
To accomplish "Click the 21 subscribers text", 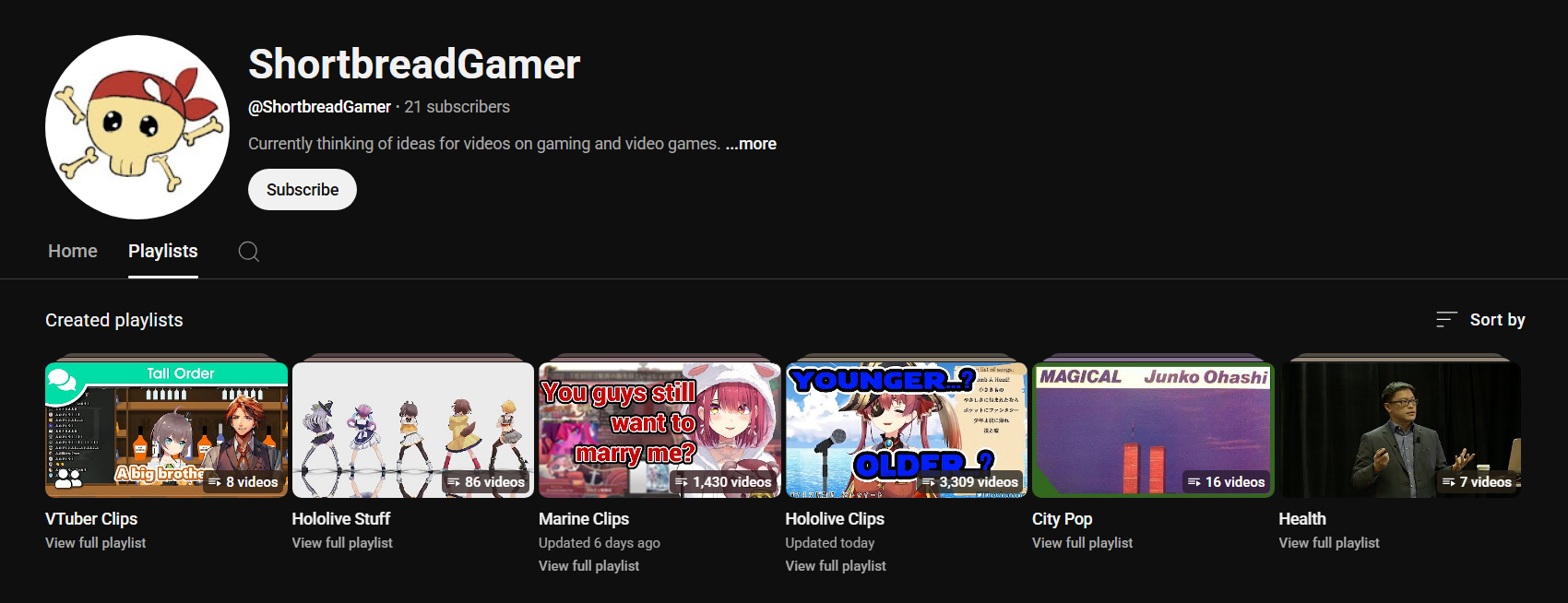I will pyautogui.click(x=457, y=107).
